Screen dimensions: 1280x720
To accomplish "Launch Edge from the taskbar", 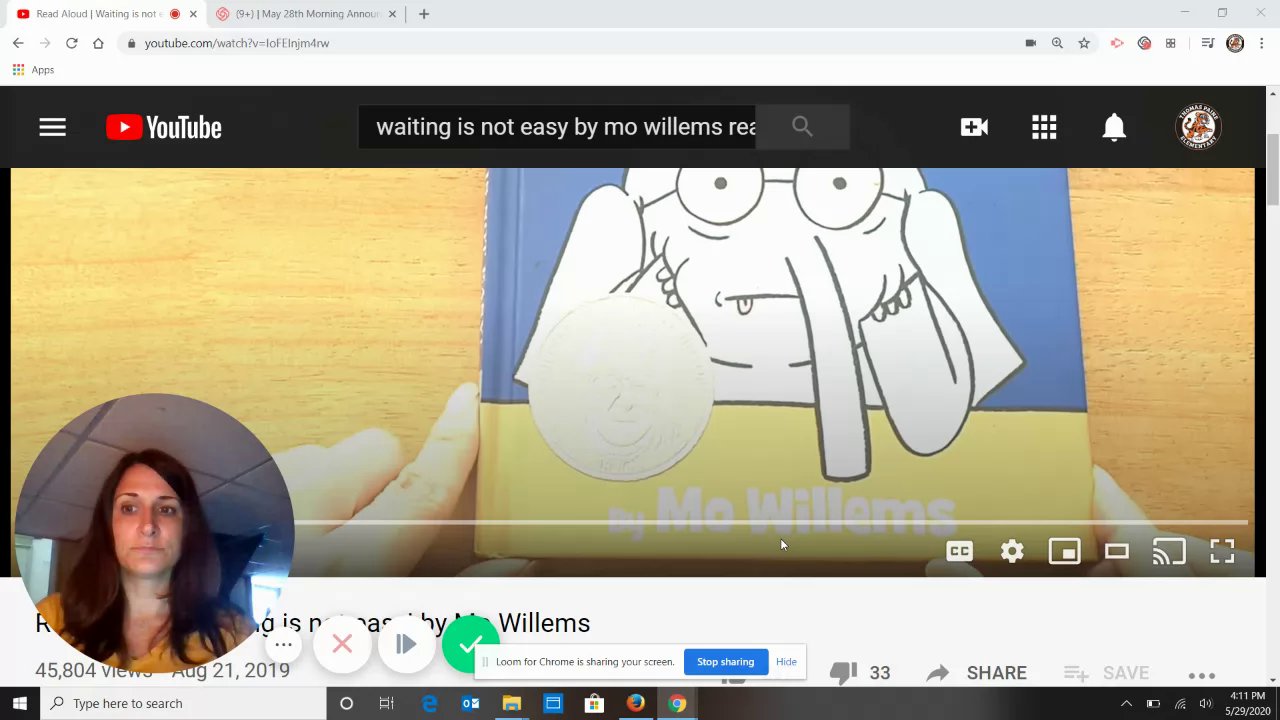I will tap(429, 703).
